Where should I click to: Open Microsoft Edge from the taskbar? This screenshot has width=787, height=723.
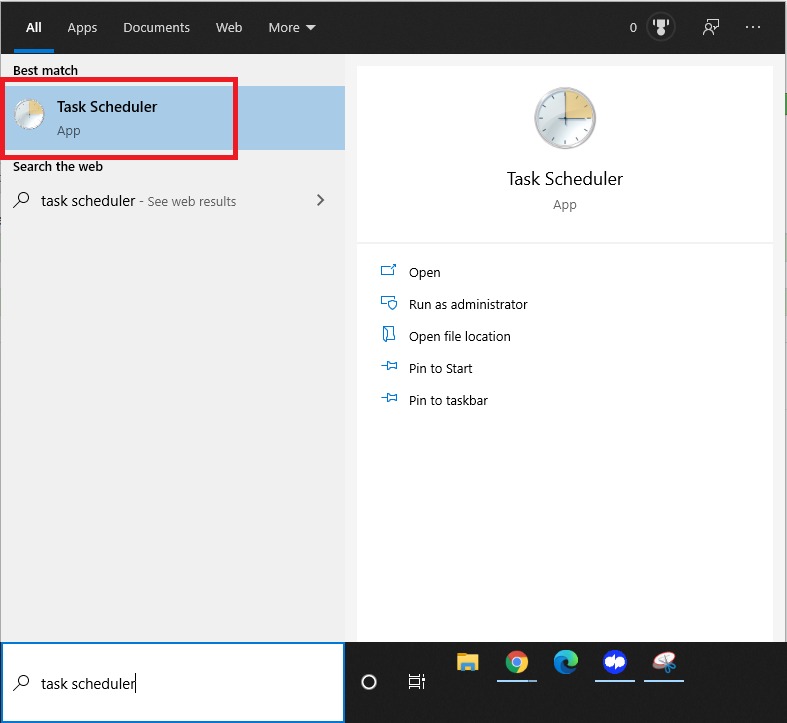tap(566, 662)
